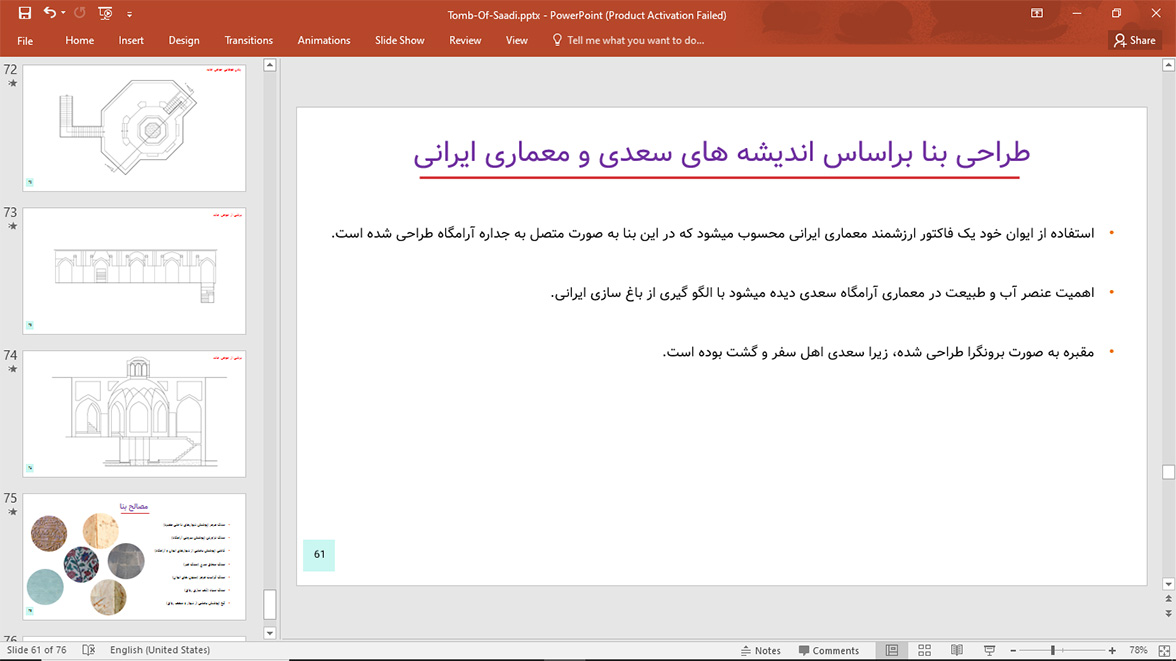Play animations using the star under slide 72

point(12,83)
